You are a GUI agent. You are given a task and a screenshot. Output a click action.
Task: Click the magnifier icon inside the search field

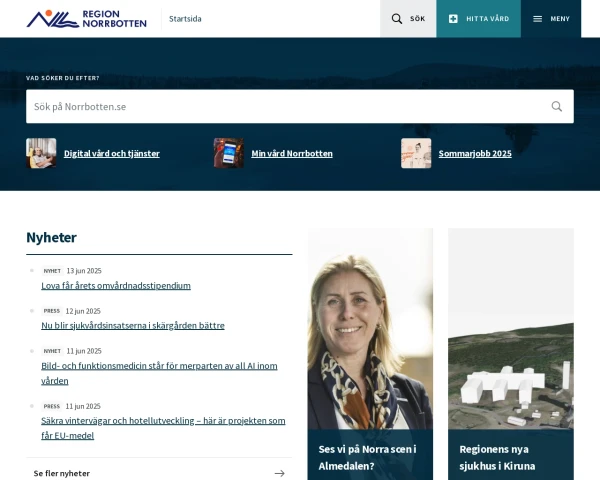click(557, 106)
